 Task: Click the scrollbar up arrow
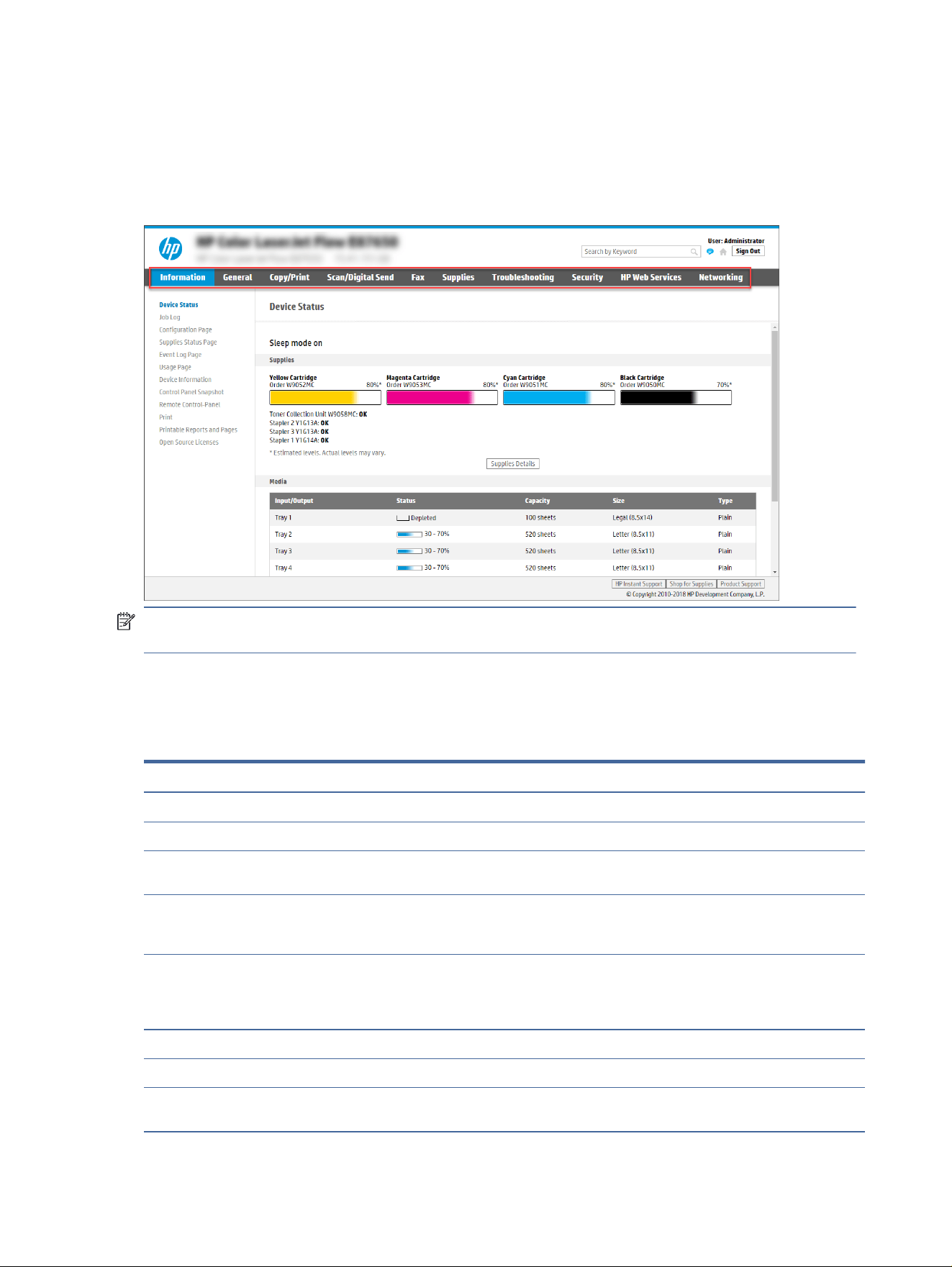pyautogui.click(x=775, y=327)
